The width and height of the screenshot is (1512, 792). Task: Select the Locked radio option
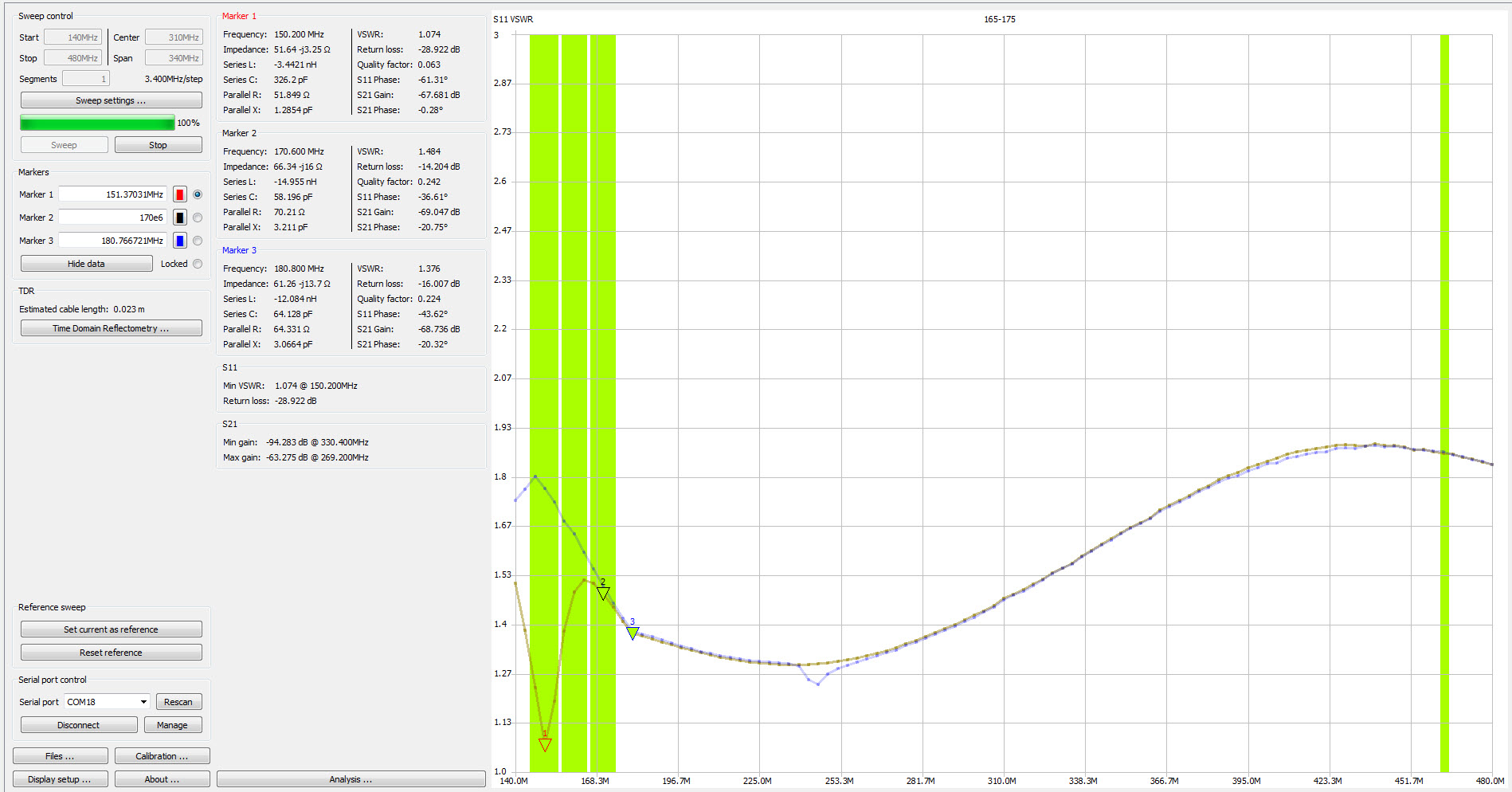198,264
